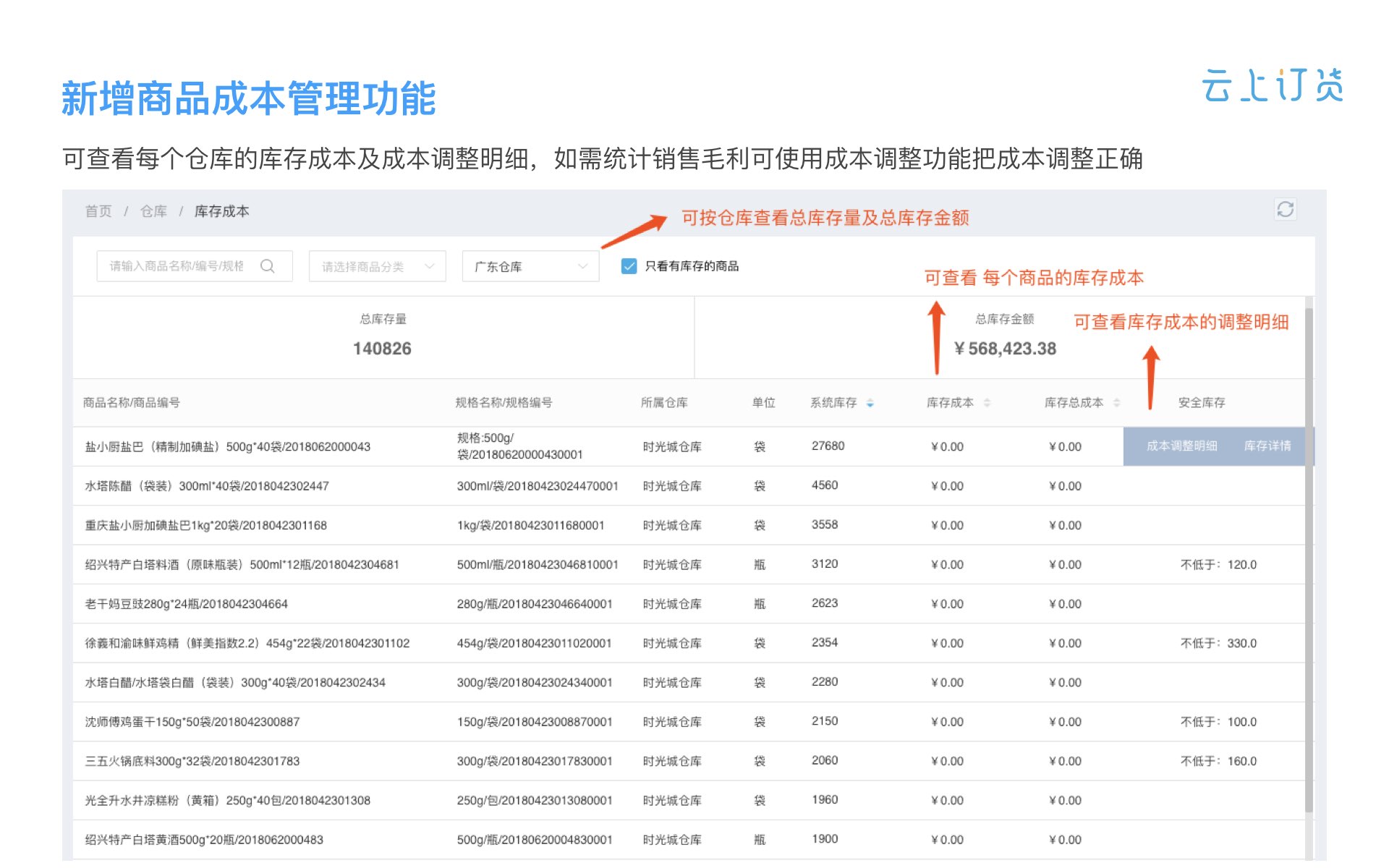Open 成本调整明细 for first row
Viewport: 1389px width, 868px height.
click(1181, 446)
